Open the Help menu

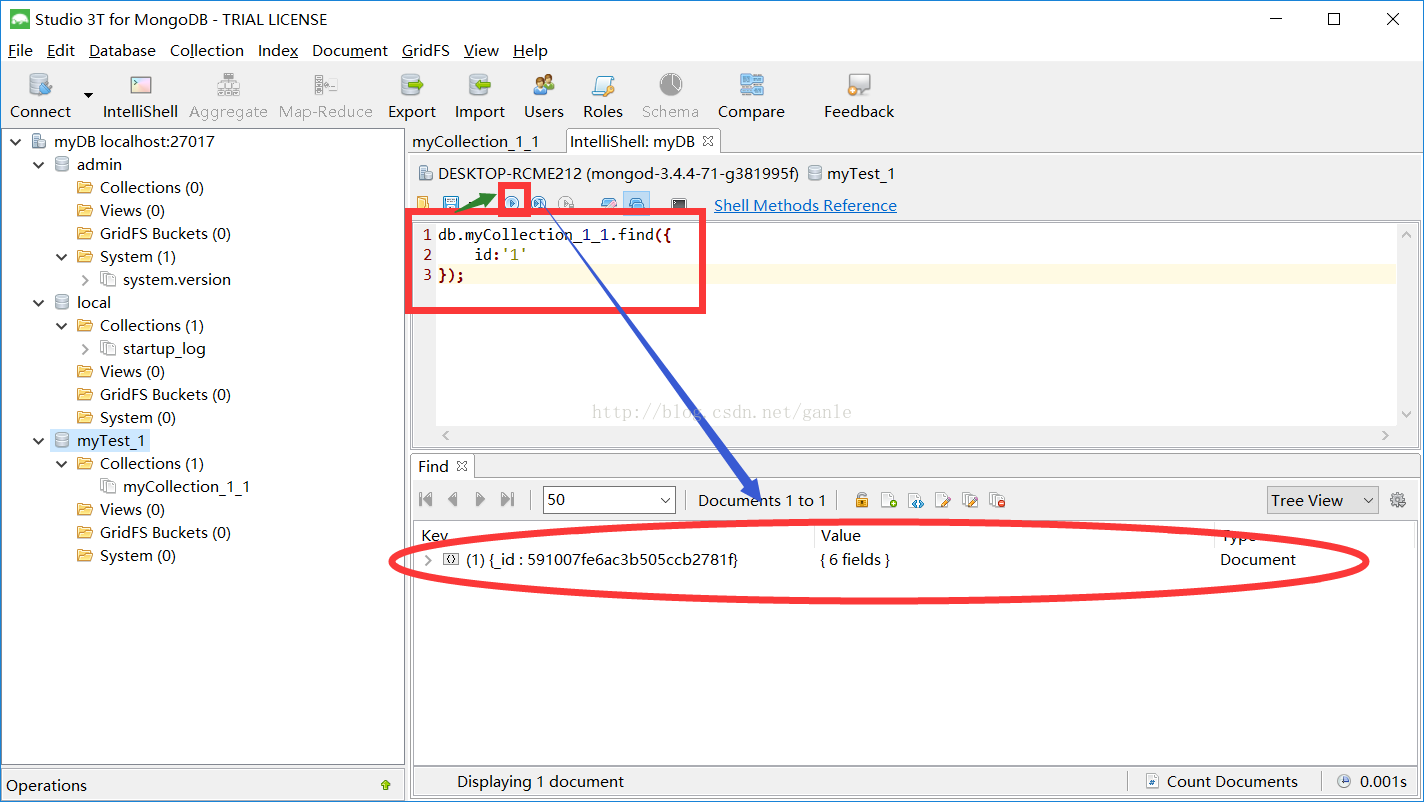point(530,50)
